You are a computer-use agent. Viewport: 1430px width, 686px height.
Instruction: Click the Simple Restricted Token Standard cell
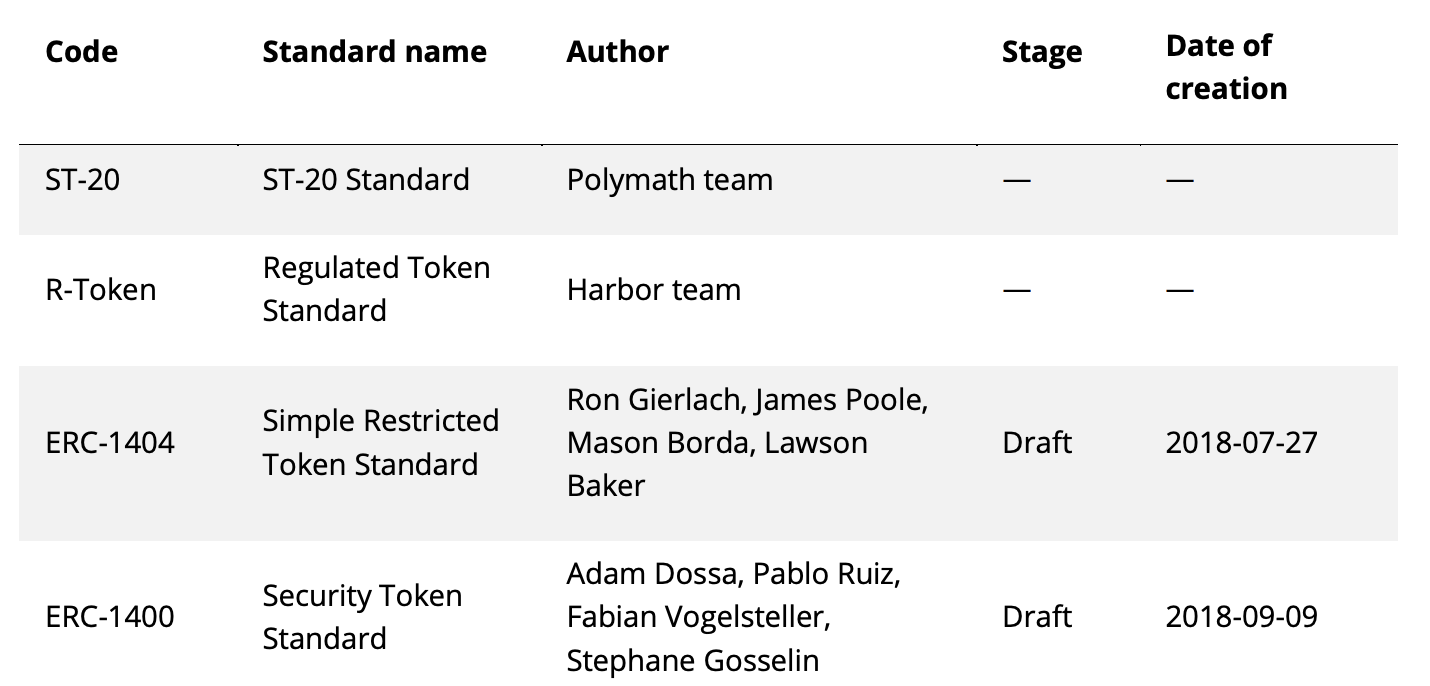click(x=380, y=442)
